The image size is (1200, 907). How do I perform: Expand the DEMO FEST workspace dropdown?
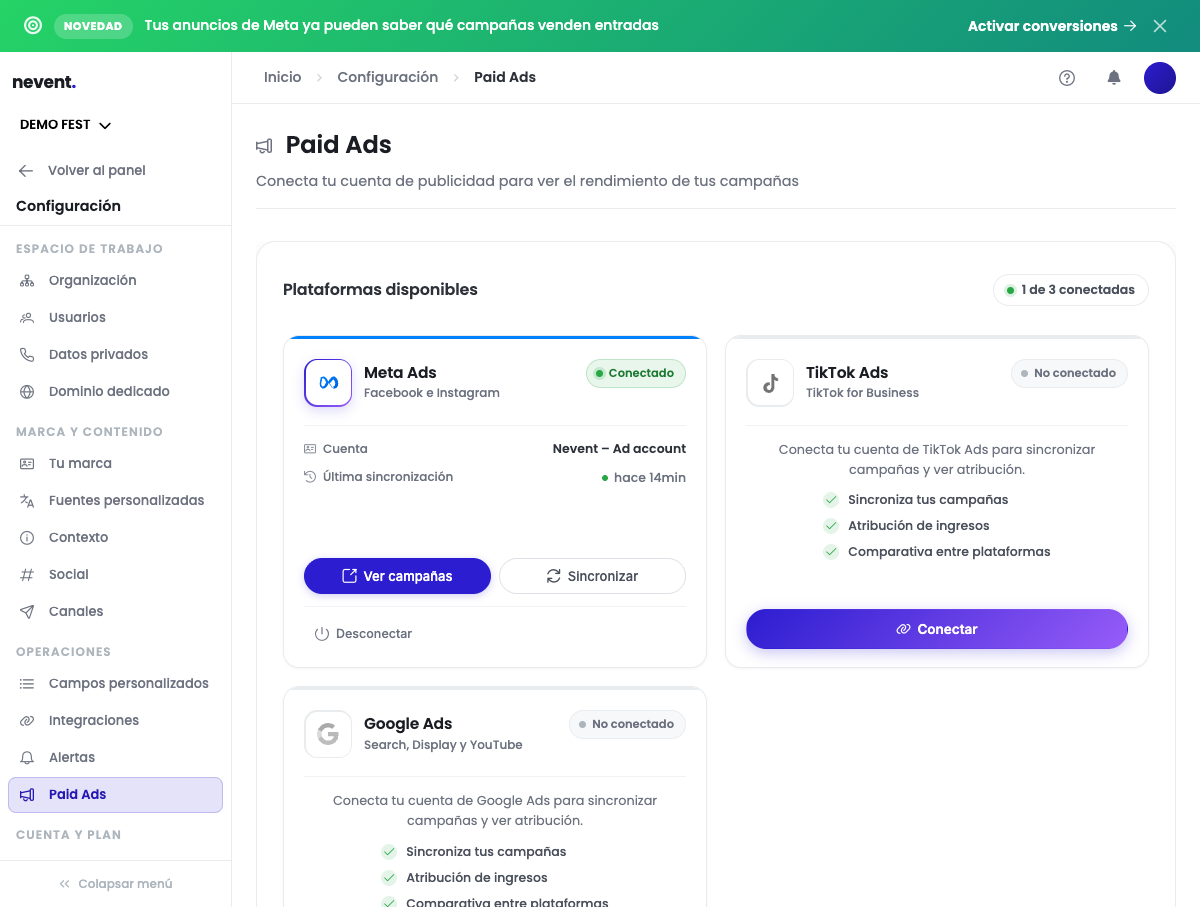(x=66, y=125)
